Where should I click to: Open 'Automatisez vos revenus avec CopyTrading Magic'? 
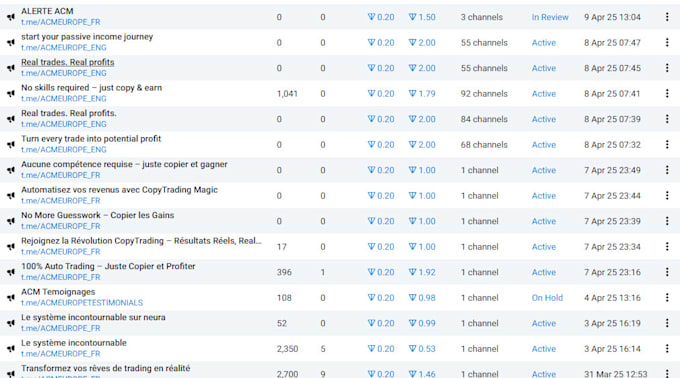pyautogui.click(x=119, y=190)
